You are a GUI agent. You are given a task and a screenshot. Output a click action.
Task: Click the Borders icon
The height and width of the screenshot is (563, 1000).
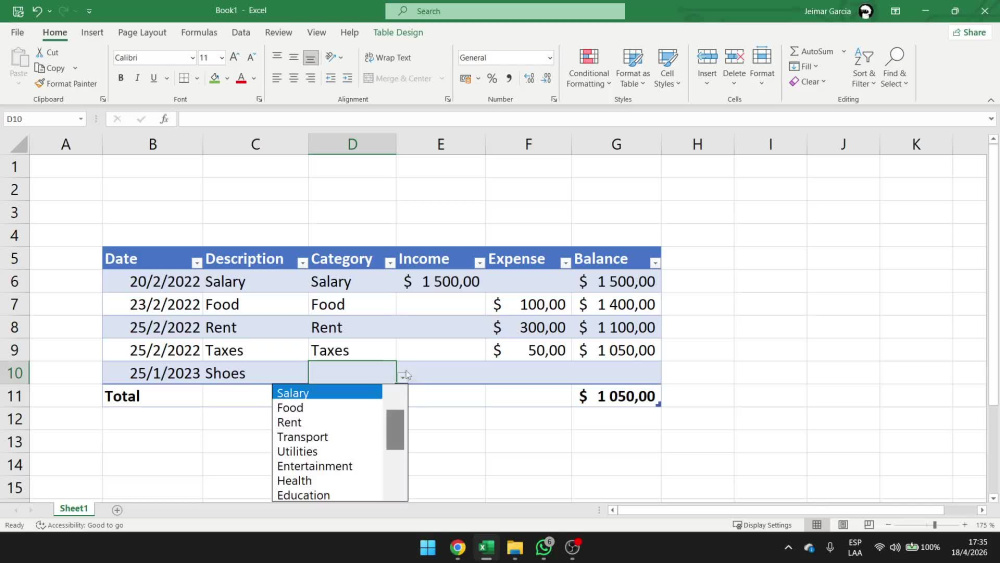(x=184, y=78)
